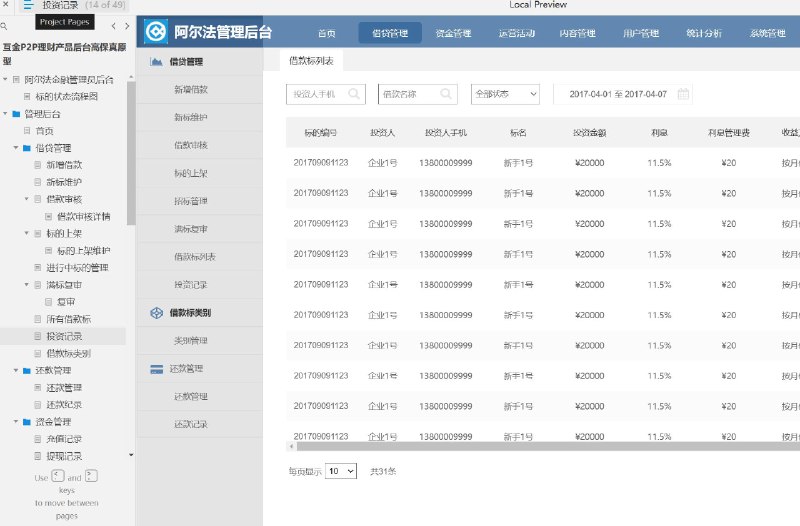Collapse the 阿尔法金融管理员后台 tree node

tap(6, 80)
